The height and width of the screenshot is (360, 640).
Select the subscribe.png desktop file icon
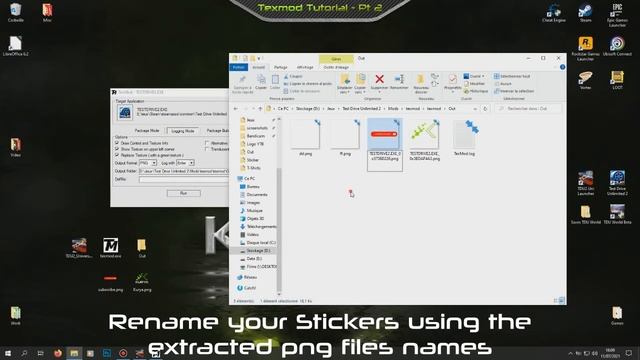[x=110, y=282]
